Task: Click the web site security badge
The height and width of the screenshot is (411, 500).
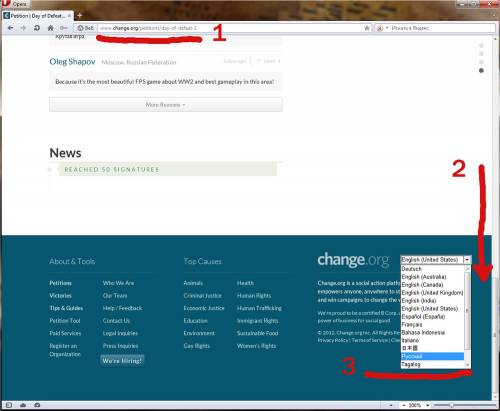Action: (x=86, y=28)
